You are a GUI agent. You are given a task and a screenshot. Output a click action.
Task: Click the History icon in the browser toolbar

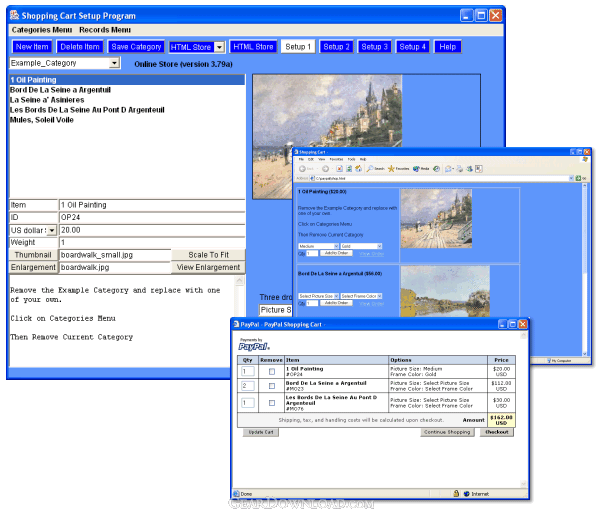coord(436,169)
